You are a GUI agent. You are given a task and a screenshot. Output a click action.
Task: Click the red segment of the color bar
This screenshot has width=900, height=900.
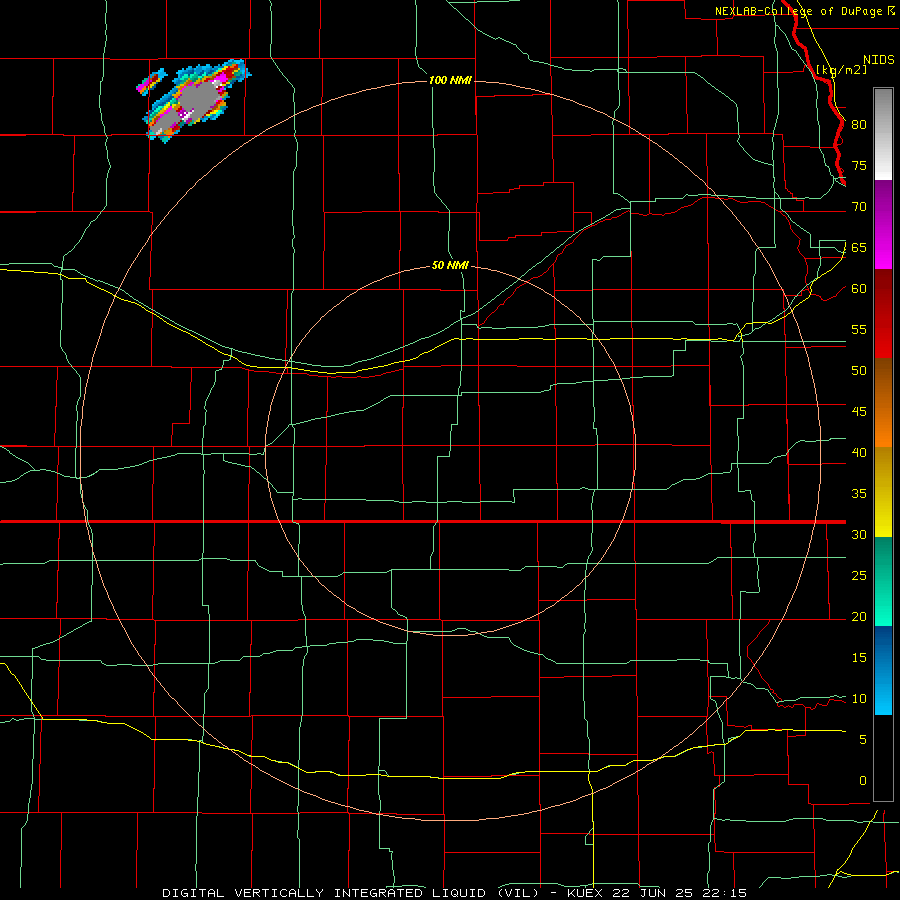pos(883,313)
